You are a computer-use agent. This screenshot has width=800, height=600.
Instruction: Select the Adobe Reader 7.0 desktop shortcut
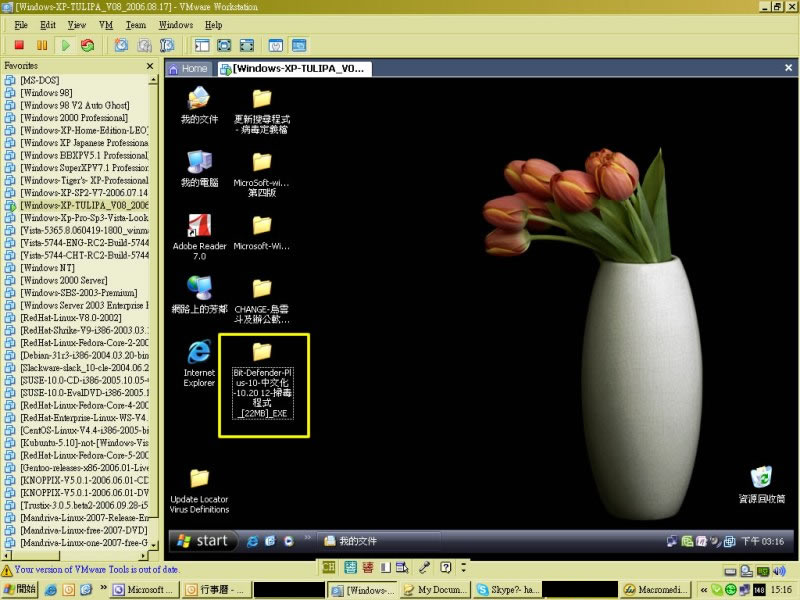click(199, 237)
